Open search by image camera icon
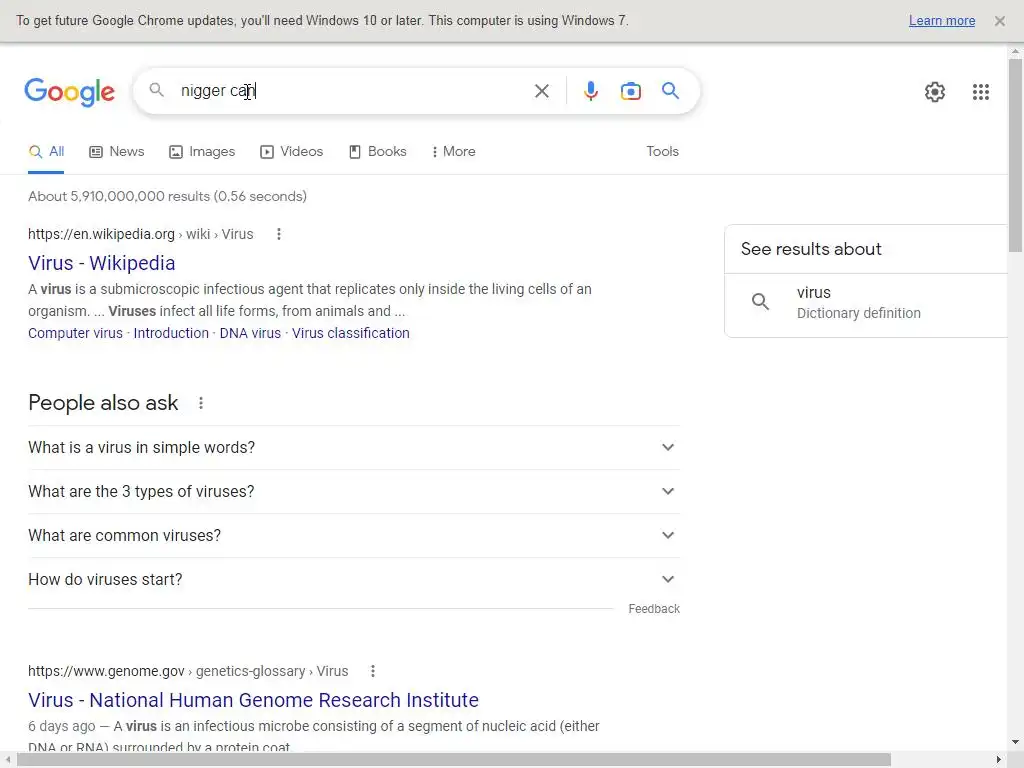This screenshot has width=1024, height=768. 630,91
